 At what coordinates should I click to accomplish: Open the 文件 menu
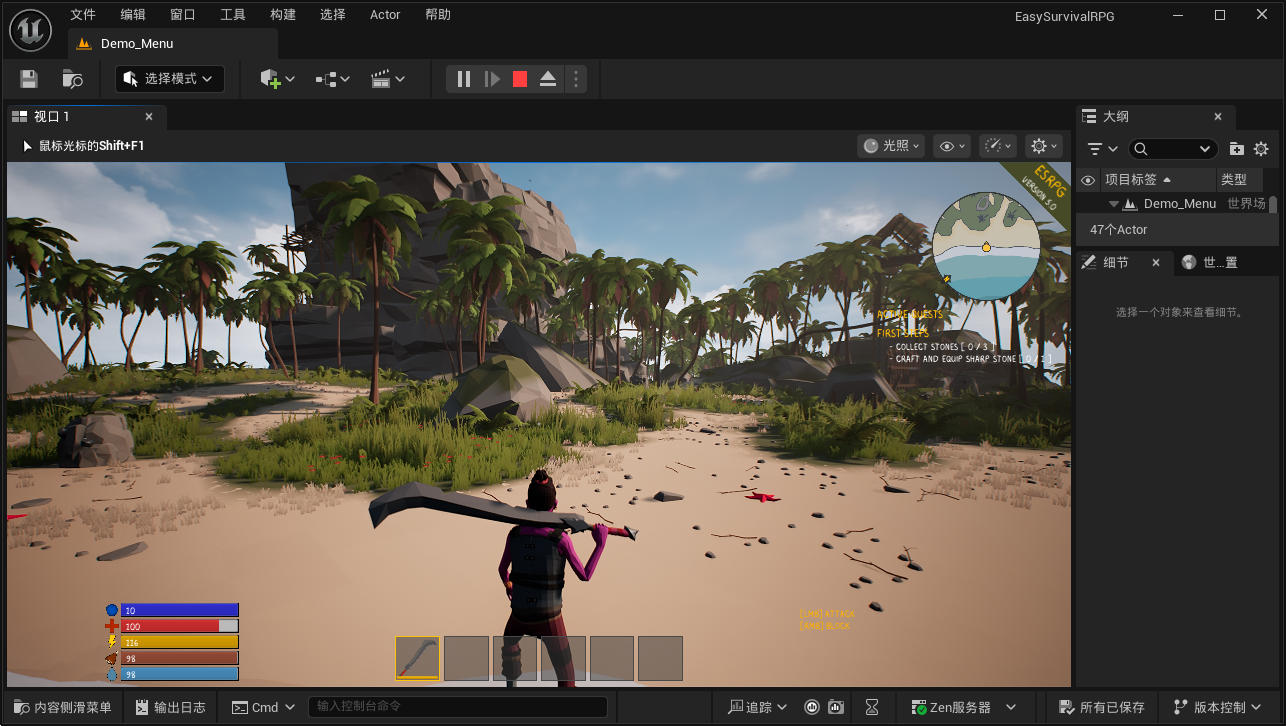pyautogui.click(x=83, y=15)
